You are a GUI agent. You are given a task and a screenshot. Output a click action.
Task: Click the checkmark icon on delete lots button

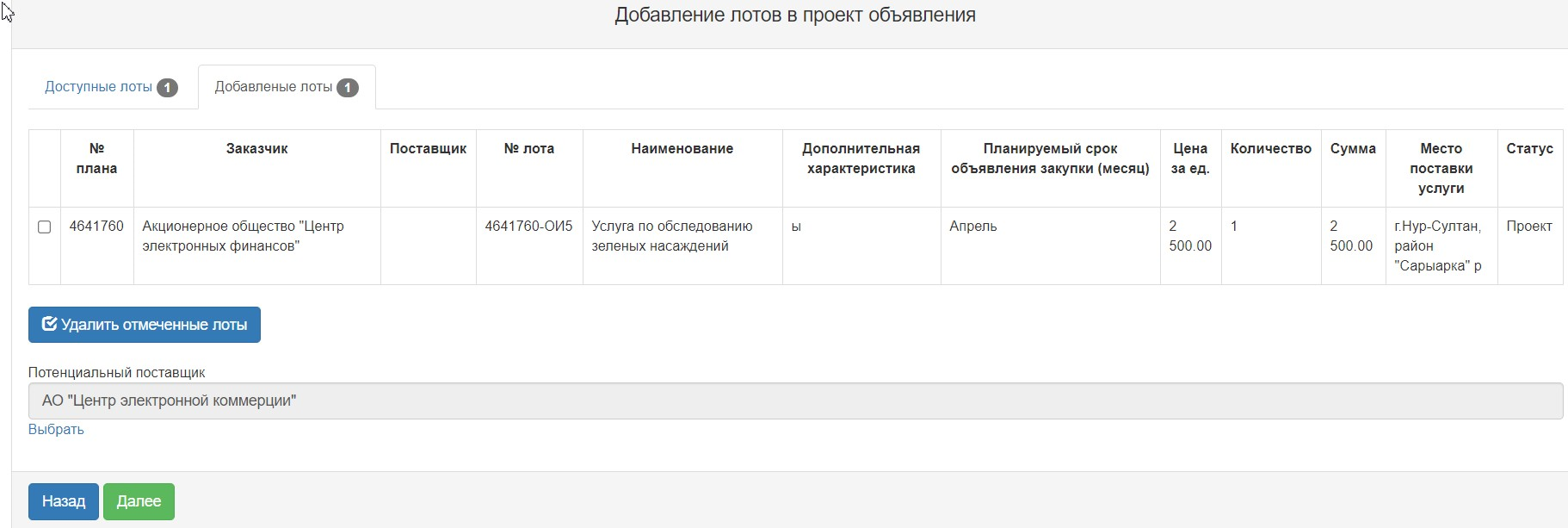tap(50, 324)
